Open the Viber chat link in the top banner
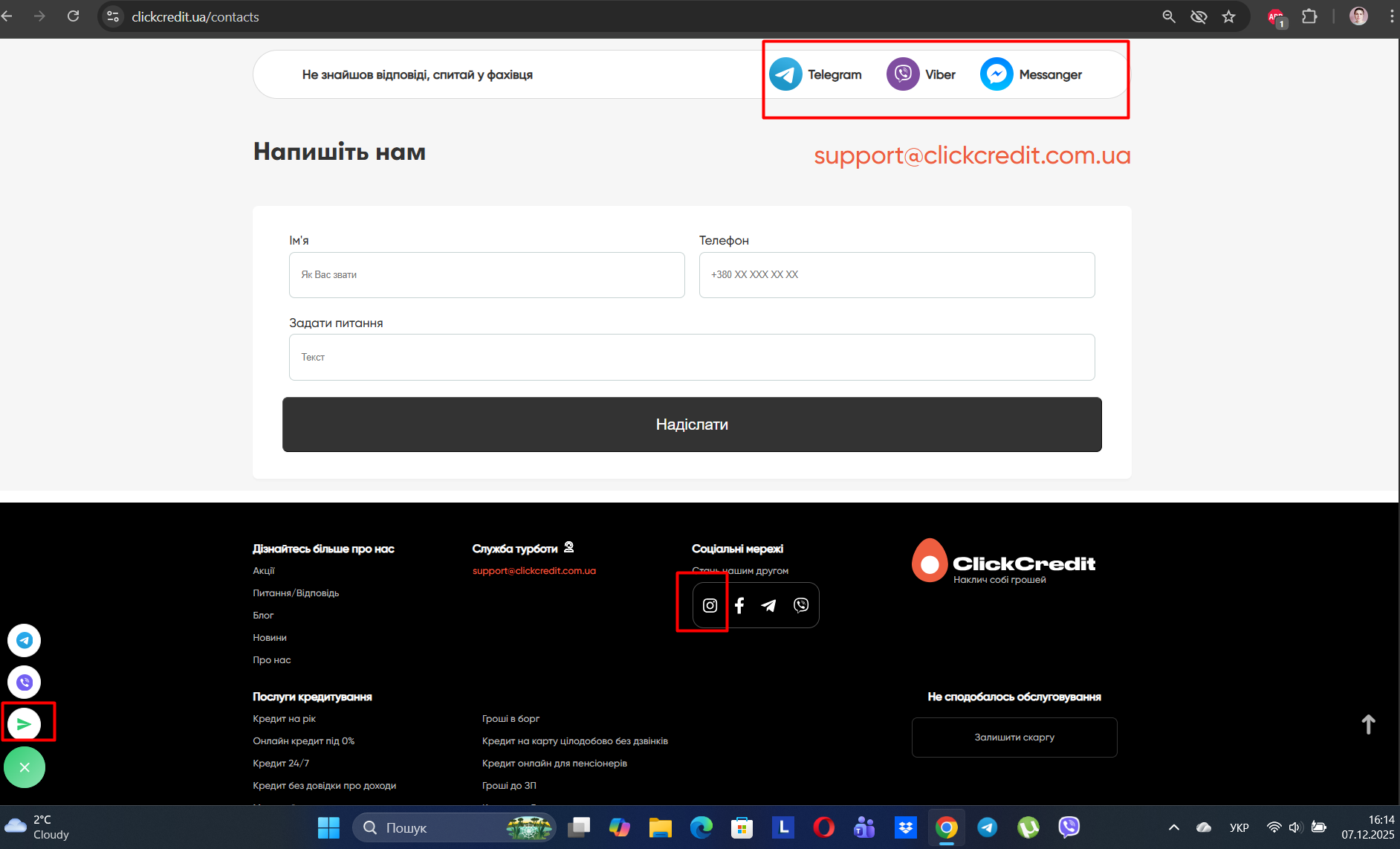The height and width of the screenshot is (849, 1400). coord(921,74)
